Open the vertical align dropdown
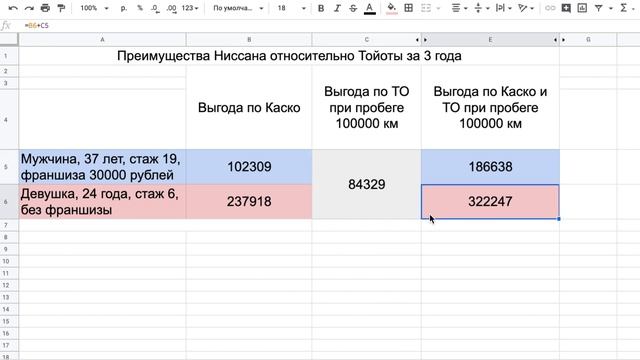Viewport: 640px width, 360px height. coord(482,8)
